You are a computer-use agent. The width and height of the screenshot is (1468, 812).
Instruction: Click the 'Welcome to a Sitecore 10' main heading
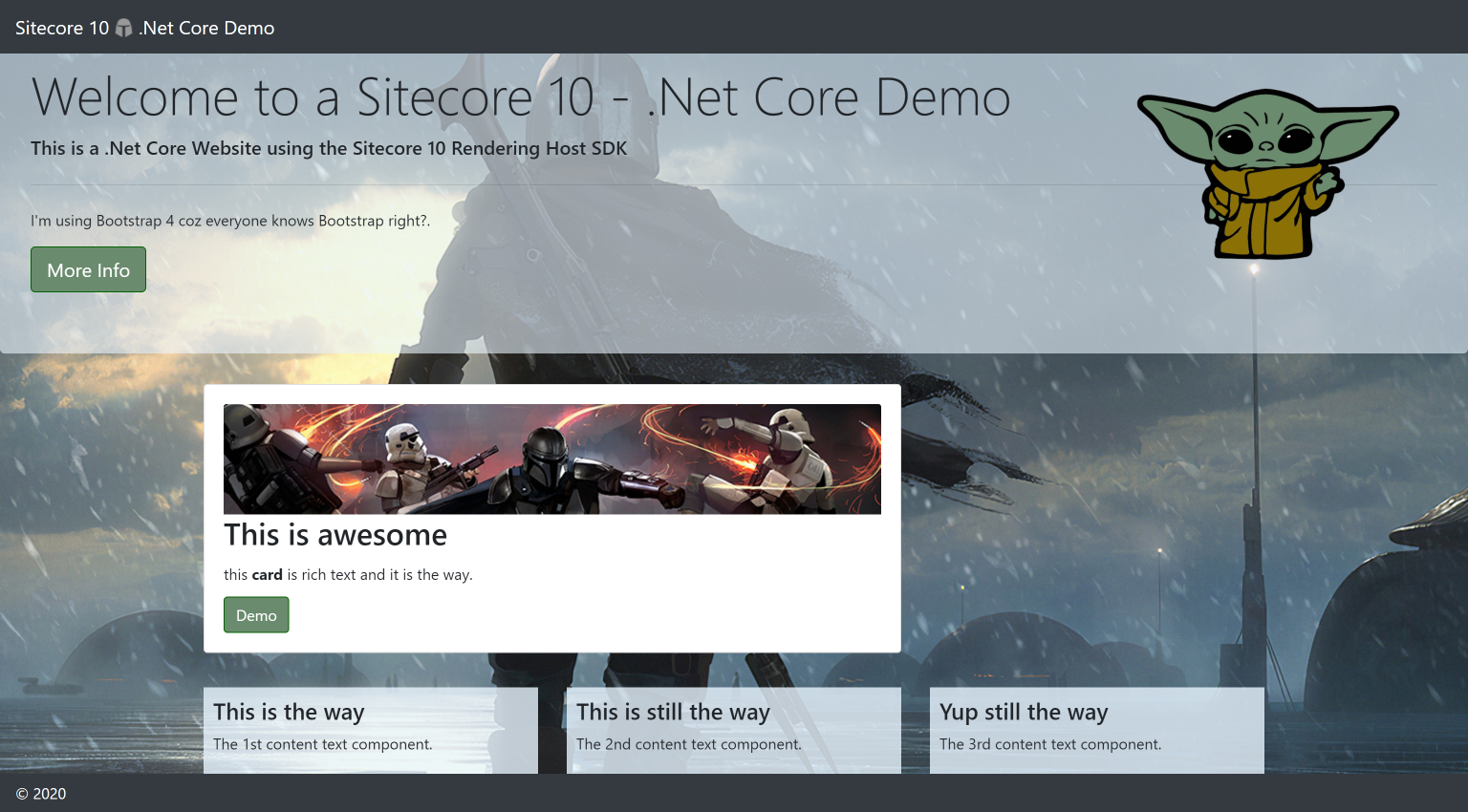click(521, 97)
